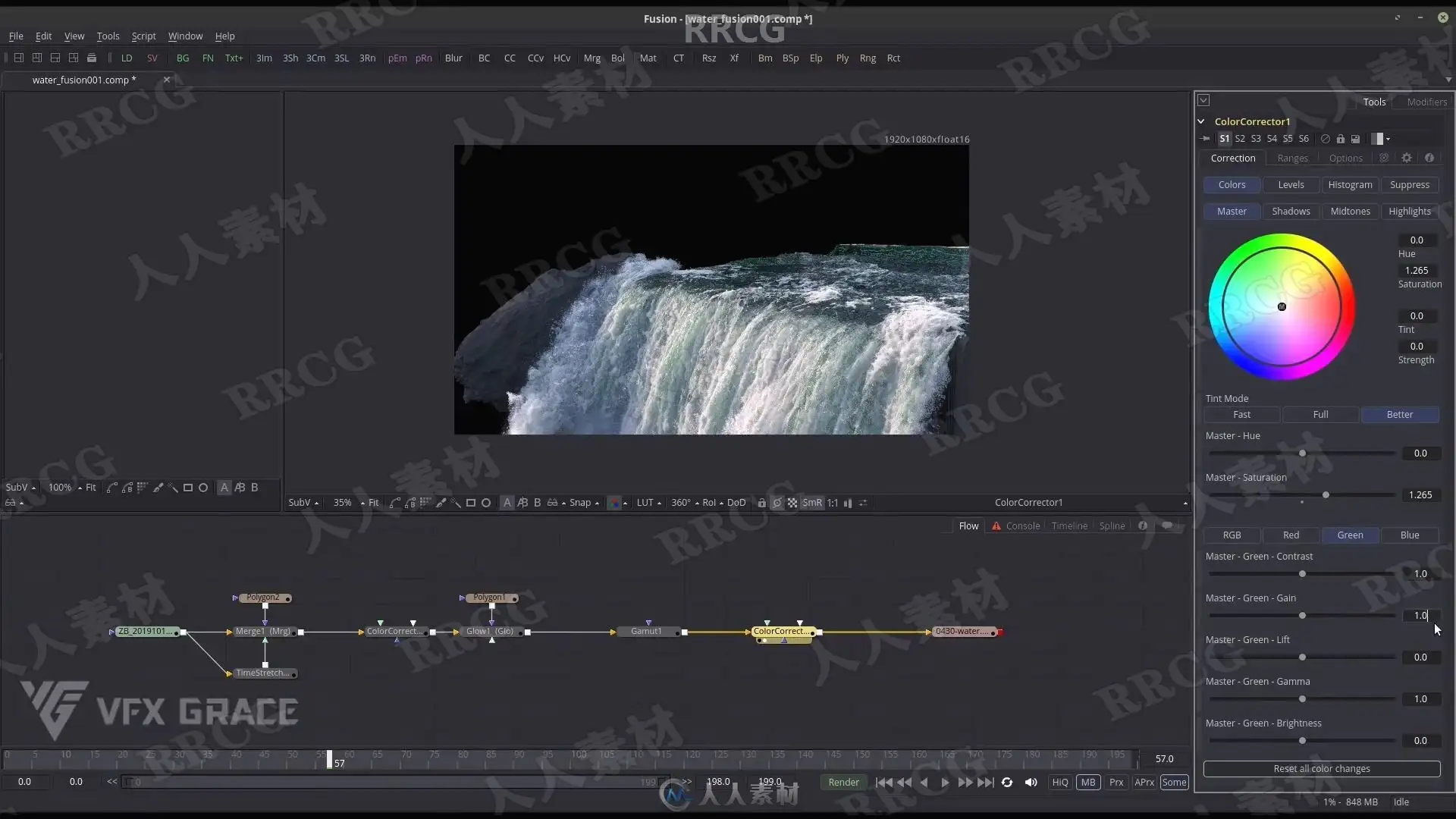Toggle audio mute speaker icon
Image resolution: width=1456 pixels, height=819 pixels.
pyautogui.click(x=1031, y=783)
